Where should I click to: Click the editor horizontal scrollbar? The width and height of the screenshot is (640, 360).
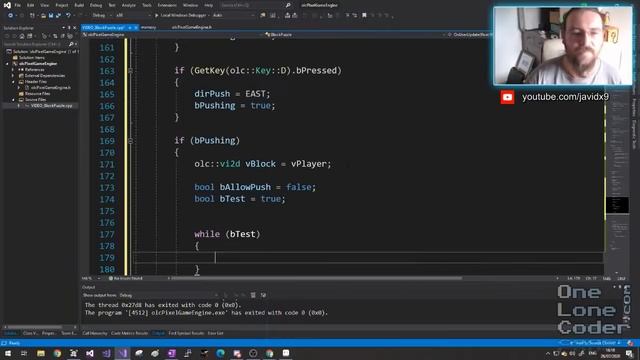click(316, 278)
